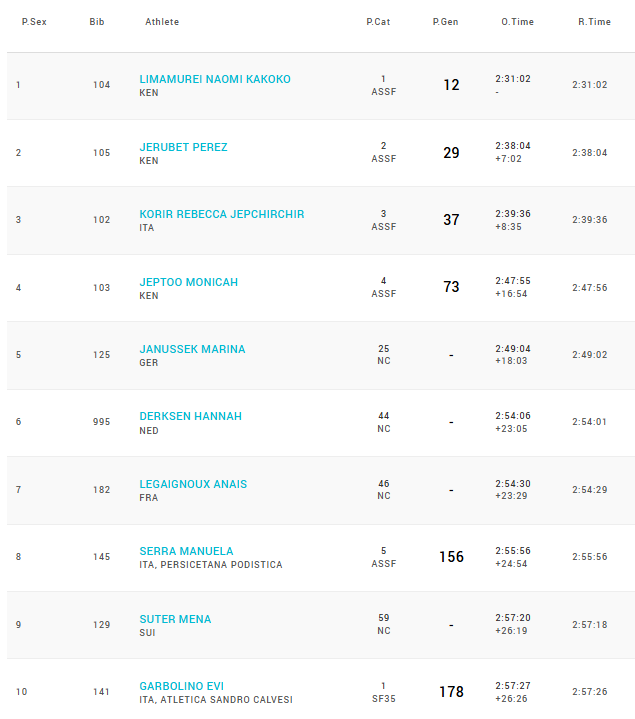Sort by Bib column header
Viewport: 635px width, 719px height.
pyautogui.click(x=97, y=22)
